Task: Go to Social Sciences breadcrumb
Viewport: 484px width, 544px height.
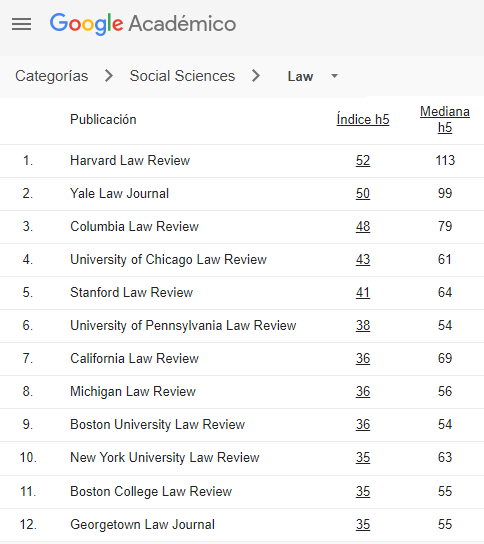Action: coord(182,76)
